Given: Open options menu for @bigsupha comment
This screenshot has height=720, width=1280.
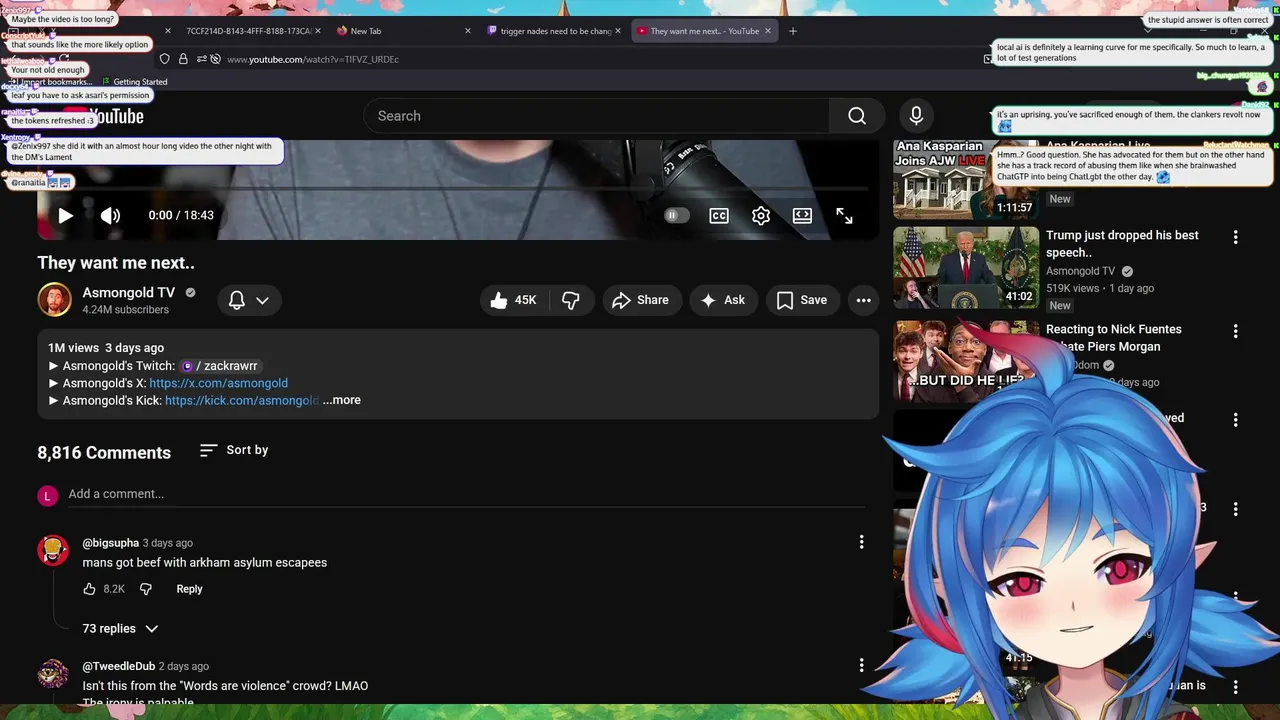Looking at the screenshot, I should coord(861,542).
